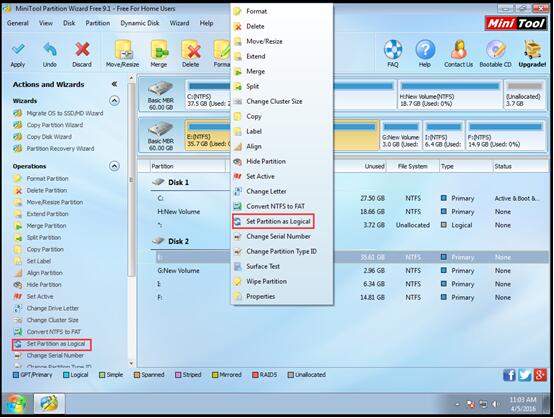This screenshot has width=554, height=418.
Task: Choose Wipe Partition in the context menu
Action: (x=282, y=282)
